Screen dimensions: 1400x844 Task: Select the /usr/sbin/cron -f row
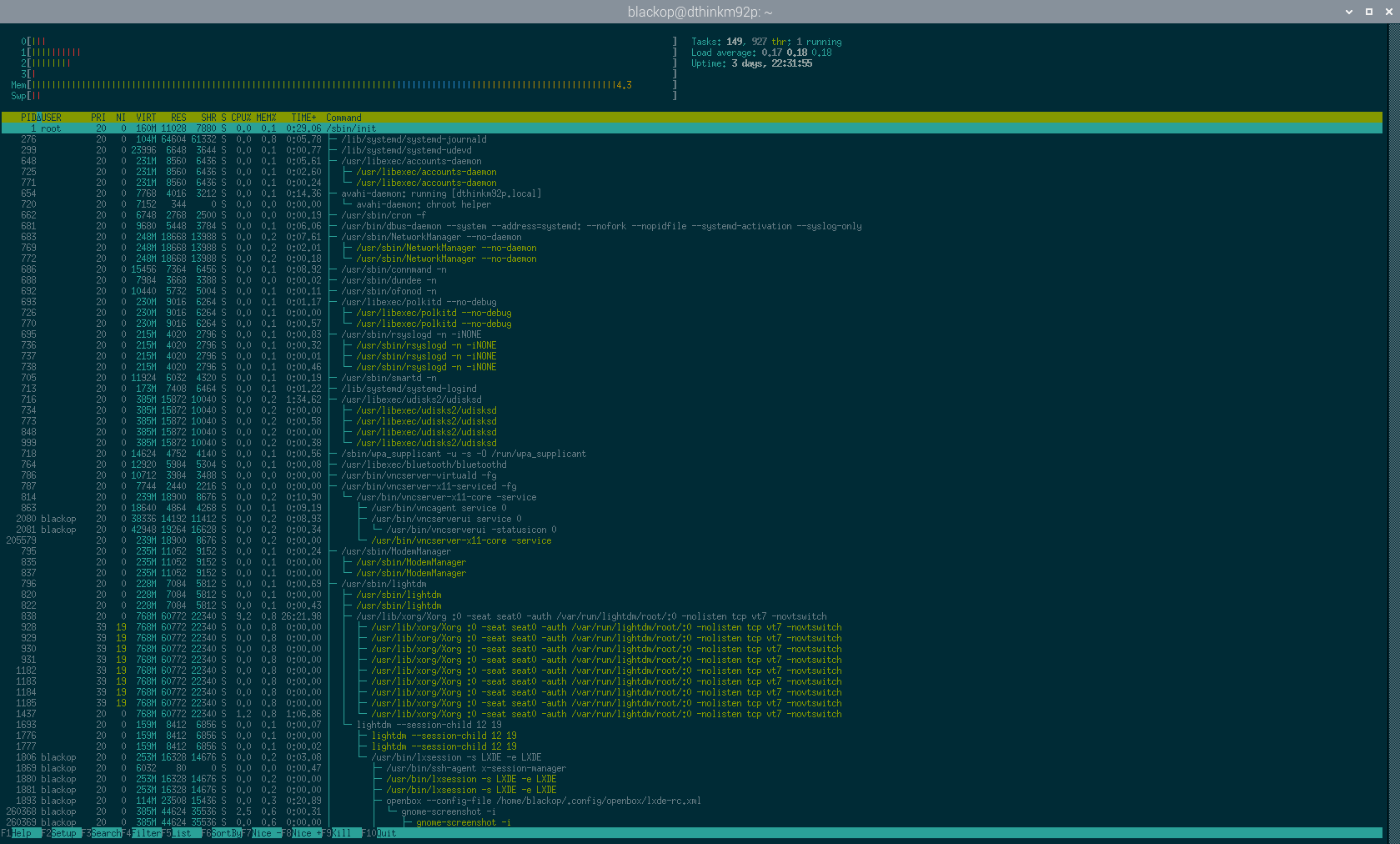[692, 215]
